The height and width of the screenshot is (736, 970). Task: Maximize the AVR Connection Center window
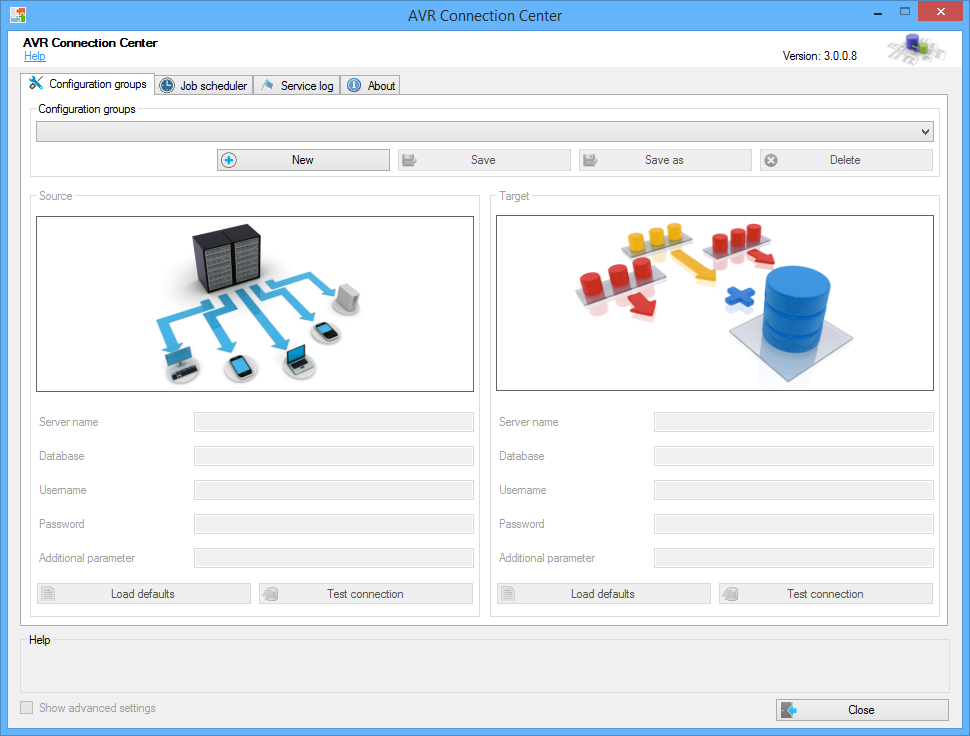tap(905, 11)
